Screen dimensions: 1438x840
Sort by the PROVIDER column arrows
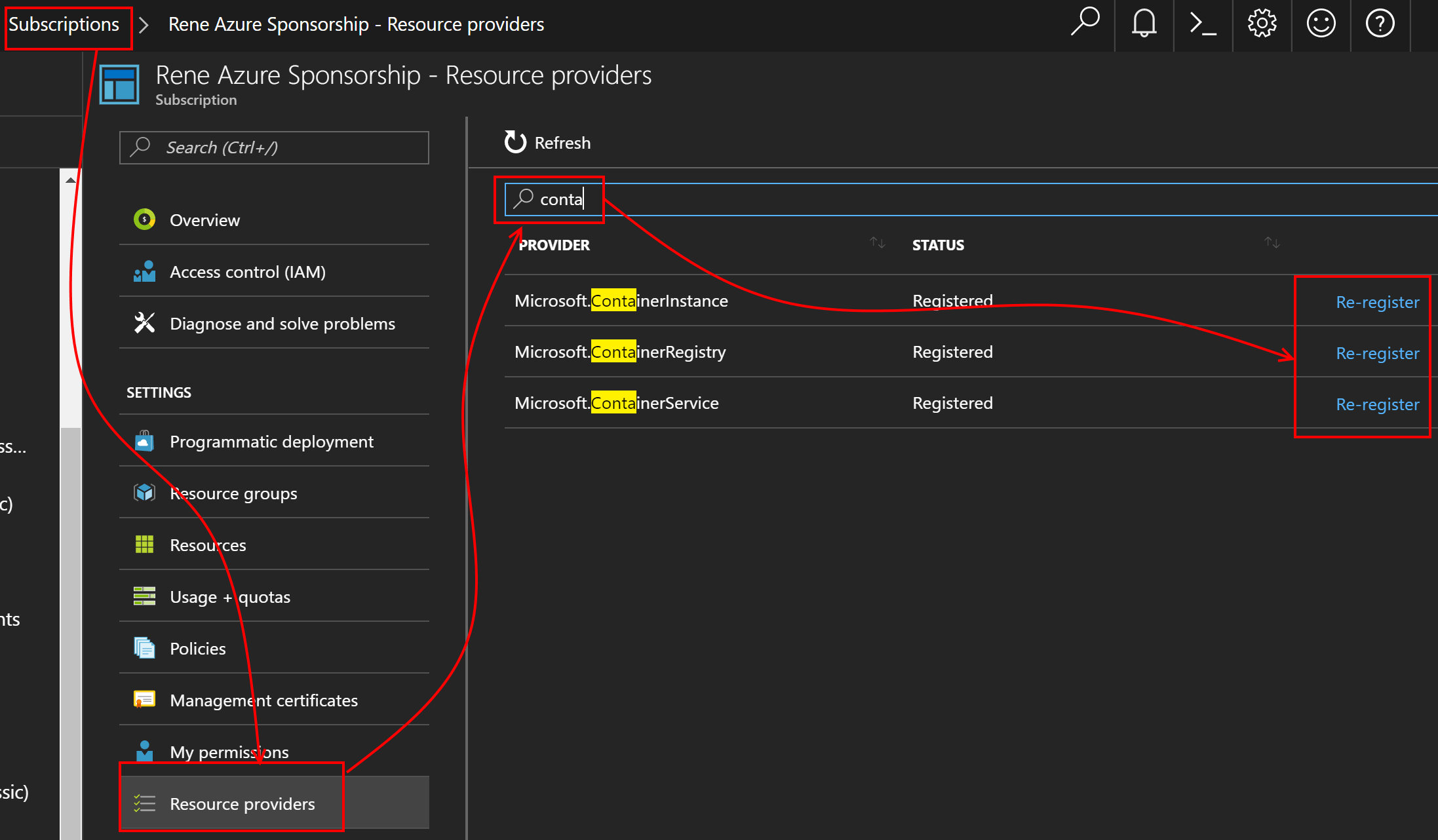pyautogui.click(x=878, y=243)
